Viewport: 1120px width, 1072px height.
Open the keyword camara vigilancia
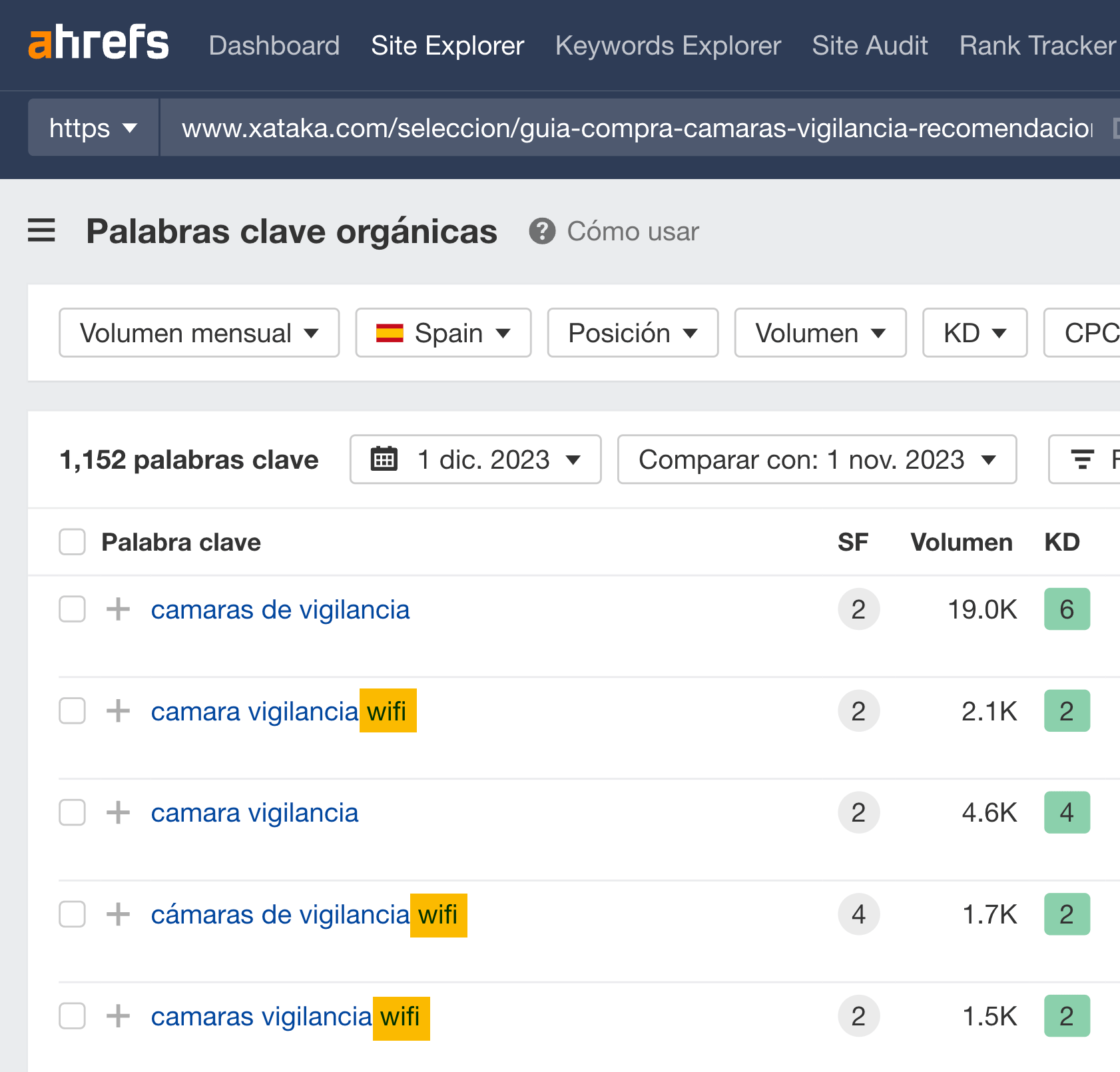point(254,812)
